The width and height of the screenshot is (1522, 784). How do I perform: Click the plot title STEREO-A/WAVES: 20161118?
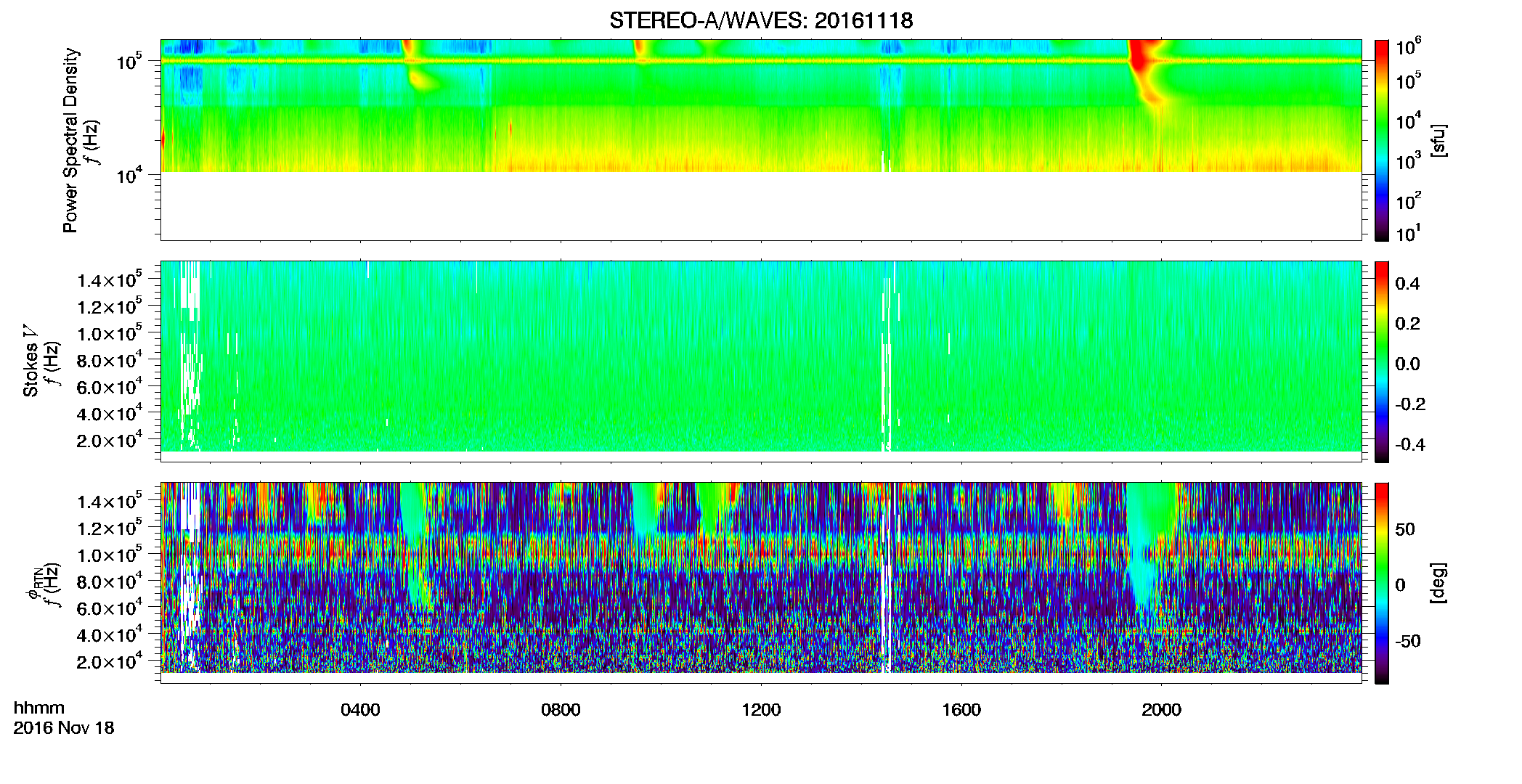(x=761, y=21)
